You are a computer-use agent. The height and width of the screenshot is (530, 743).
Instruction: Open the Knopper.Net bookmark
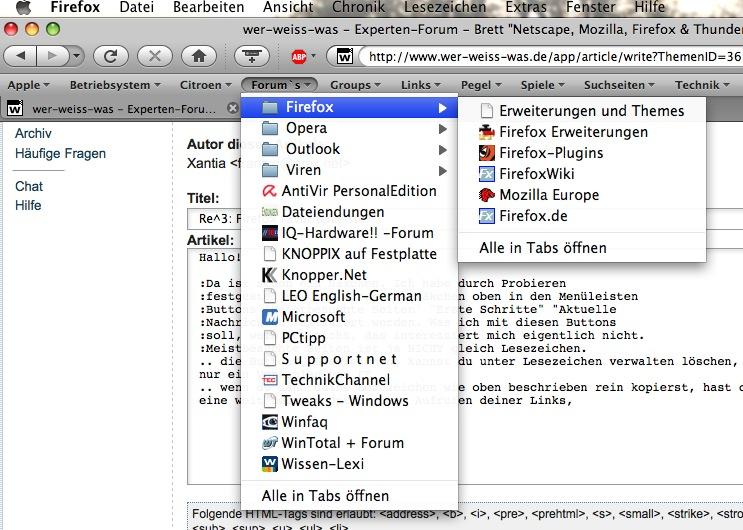(x=324, y=275)
